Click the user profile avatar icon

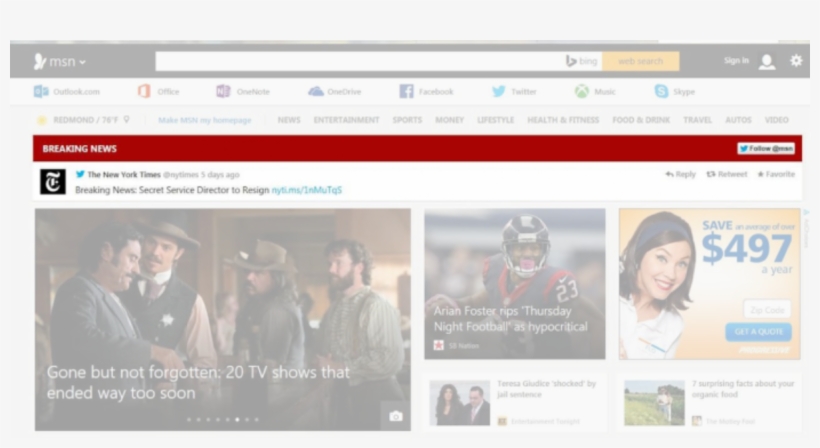[767, 61]
